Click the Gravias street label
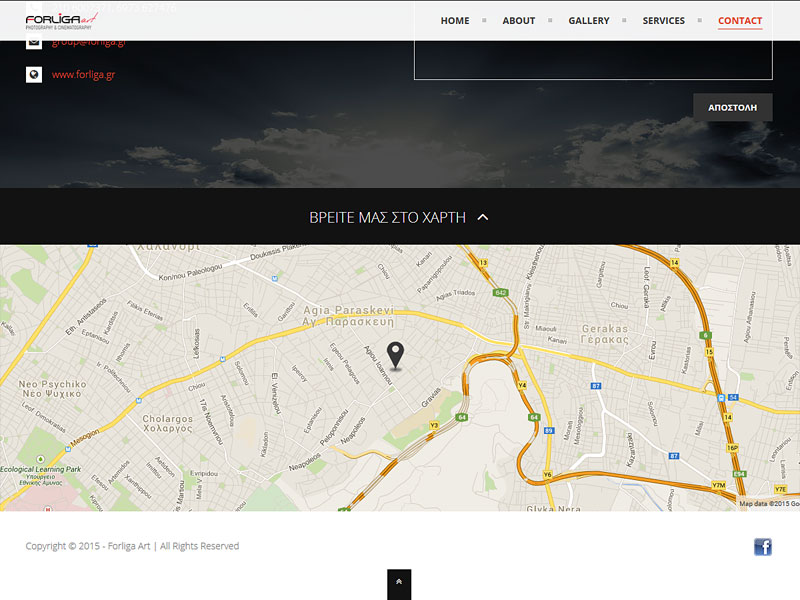 (x=431, y=397)
